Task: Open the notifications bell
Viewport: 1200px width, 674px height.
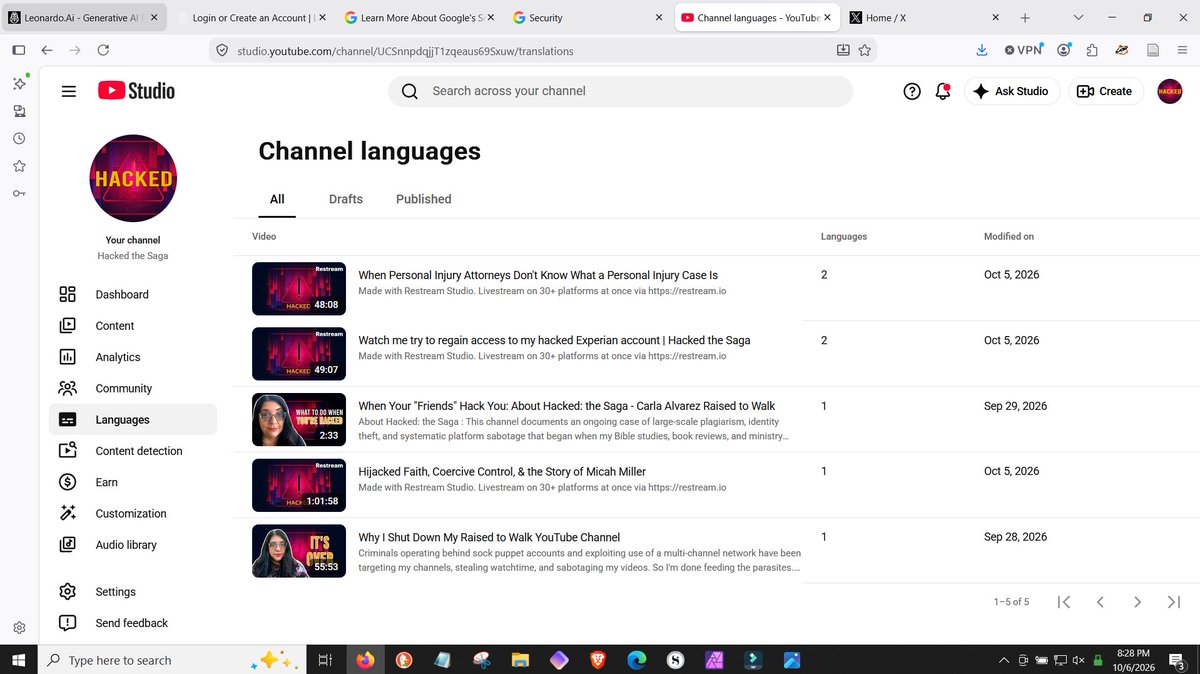Action: pyautogui.click(x=942, y=91)
